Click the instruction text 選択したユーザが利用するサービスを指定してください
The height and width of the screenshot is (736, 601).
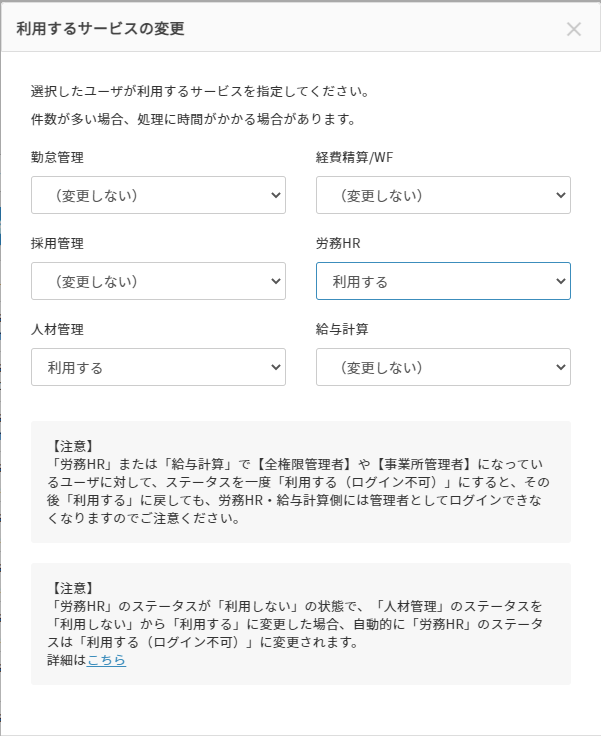201,92
